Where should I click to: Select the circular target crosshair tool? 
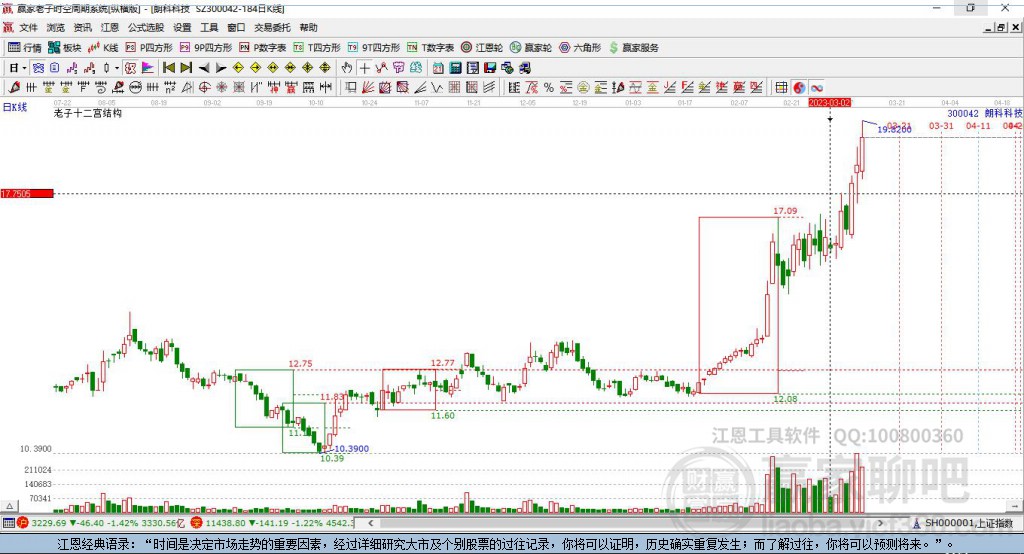[x=204, y=88]
